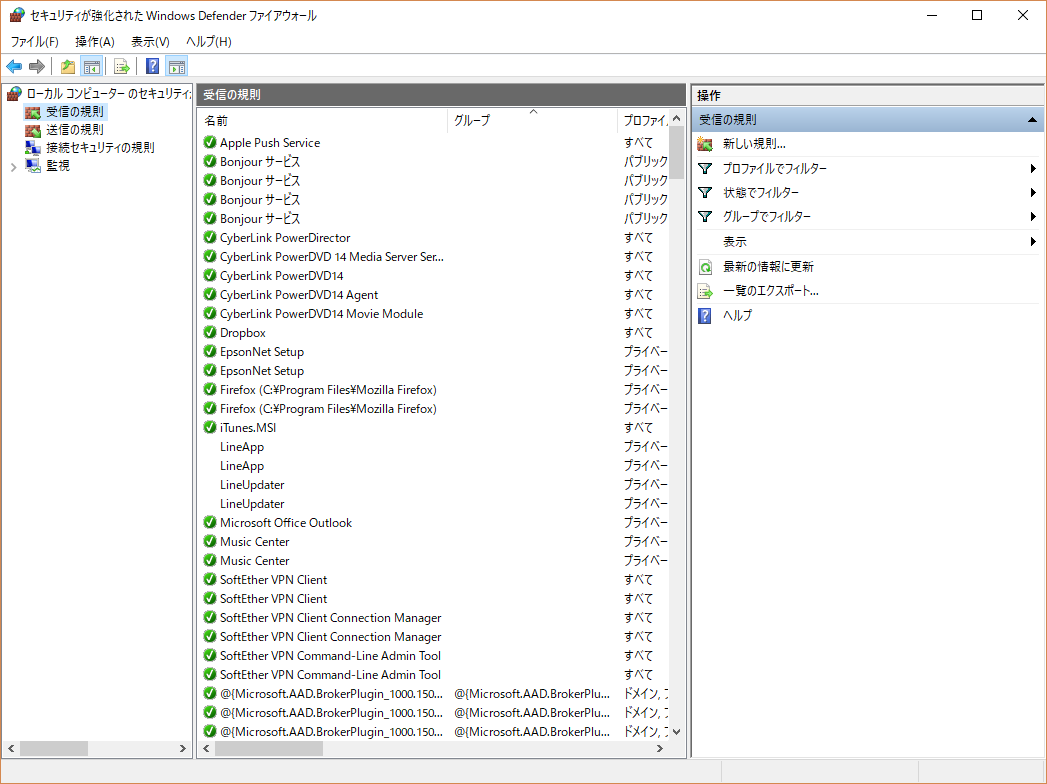Click the green check icon of iTunes.MSI
The height and width of the screenshot is (784, 1047).
(210, 427)
